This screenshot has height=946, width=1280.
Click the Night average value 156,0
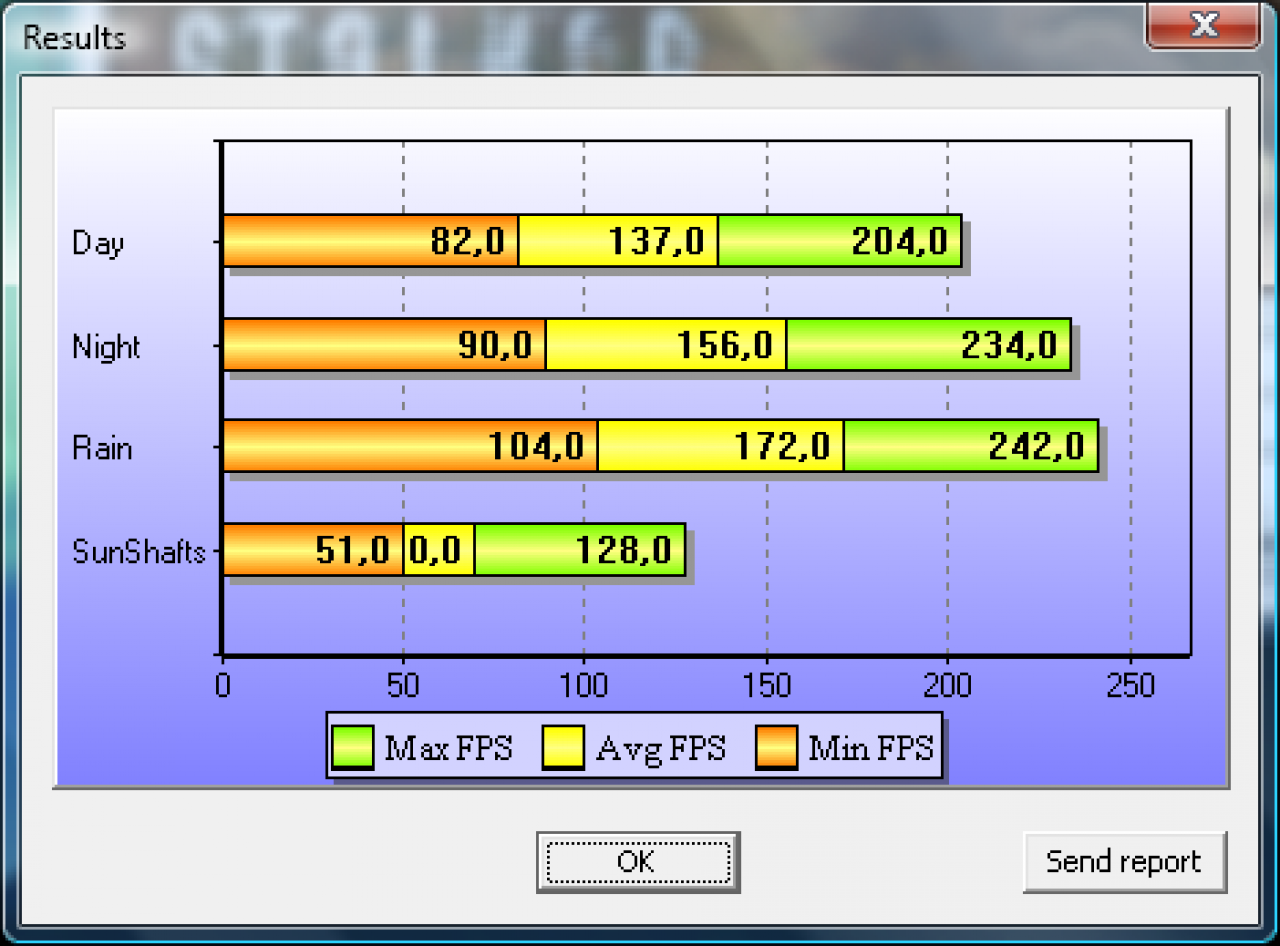pyautogui.click(x=724, y=345)
